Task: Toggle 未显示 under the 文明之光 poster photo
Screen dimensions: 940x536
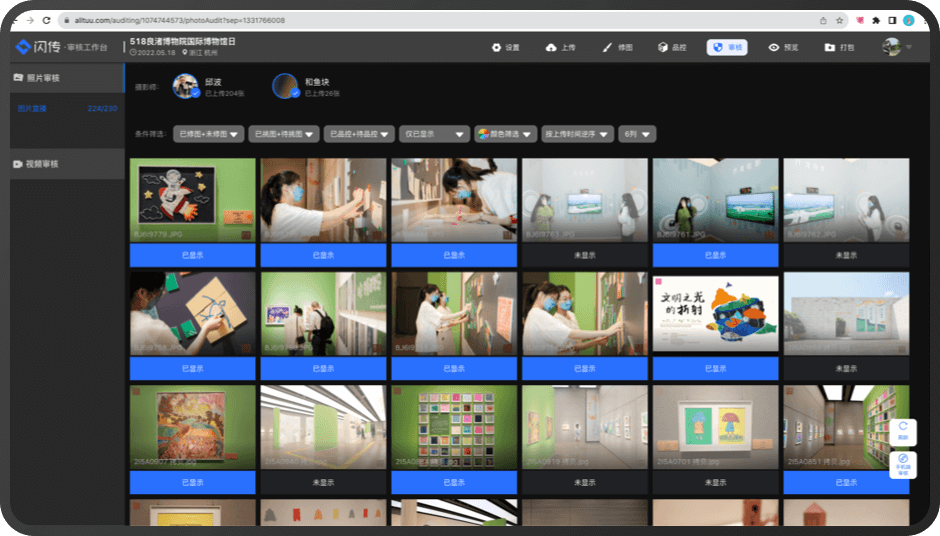Action: point(715,368)
